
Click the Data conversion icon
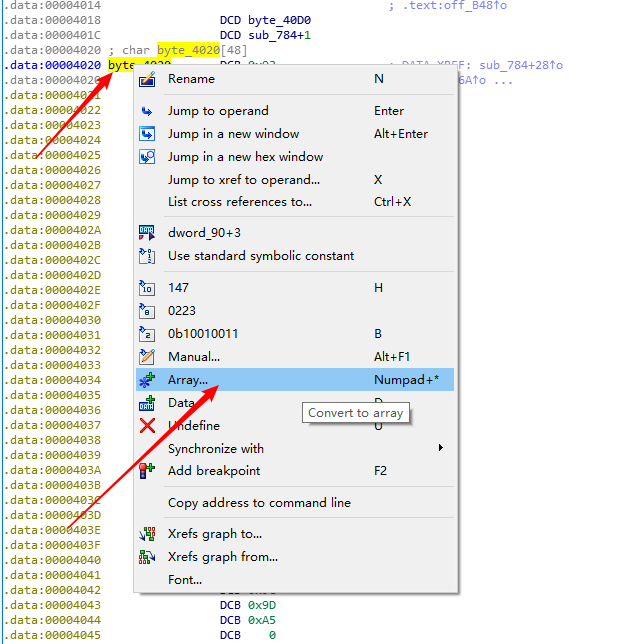click(x=147, y=403)
